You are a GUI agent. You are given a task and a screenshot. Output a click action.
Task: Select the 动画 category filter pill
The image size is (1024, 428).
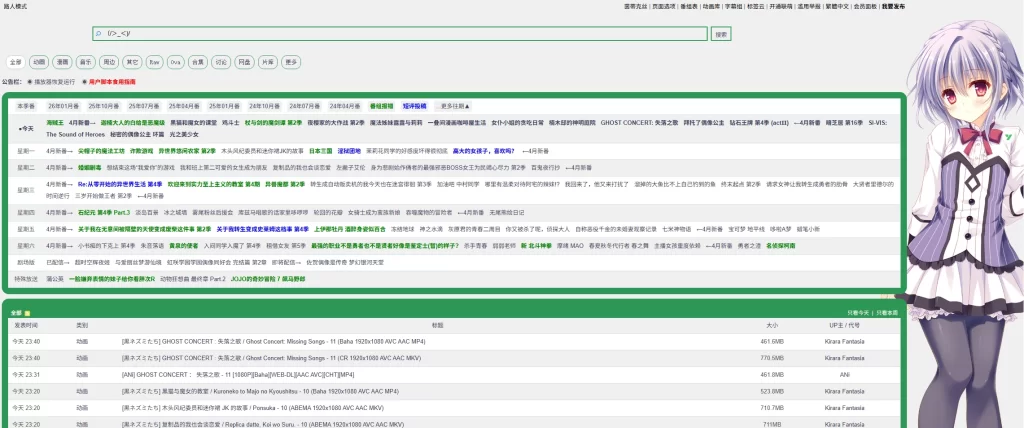point(39,62)
